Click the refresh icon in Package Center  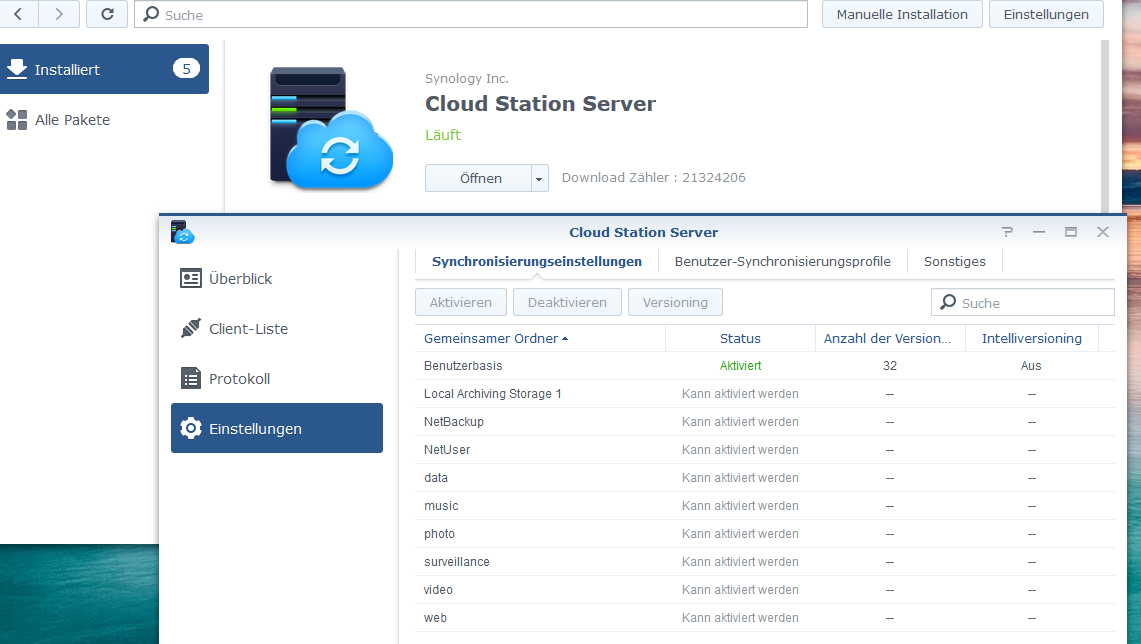pyautogui.click(x=107, y=14)
